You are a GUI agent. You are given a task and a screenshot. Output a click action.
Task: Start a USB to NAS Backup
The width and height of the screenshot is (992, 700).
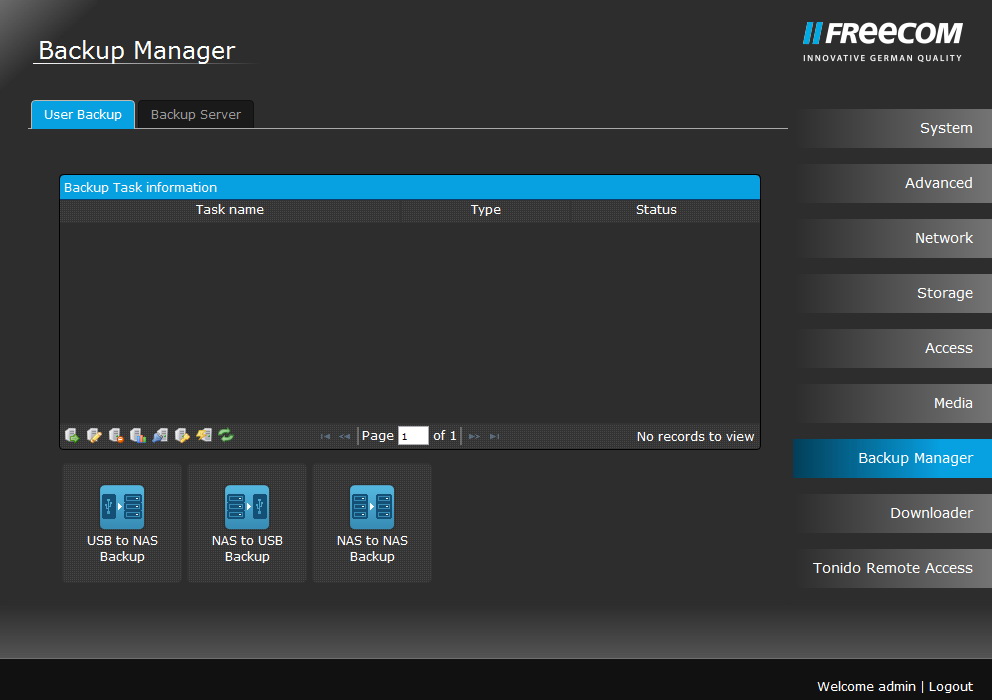(x=122, y=522)
